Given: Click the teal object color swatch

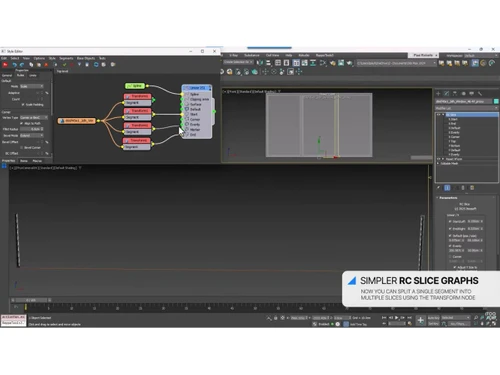Looking at the screenshot, I should click(496, 101).
